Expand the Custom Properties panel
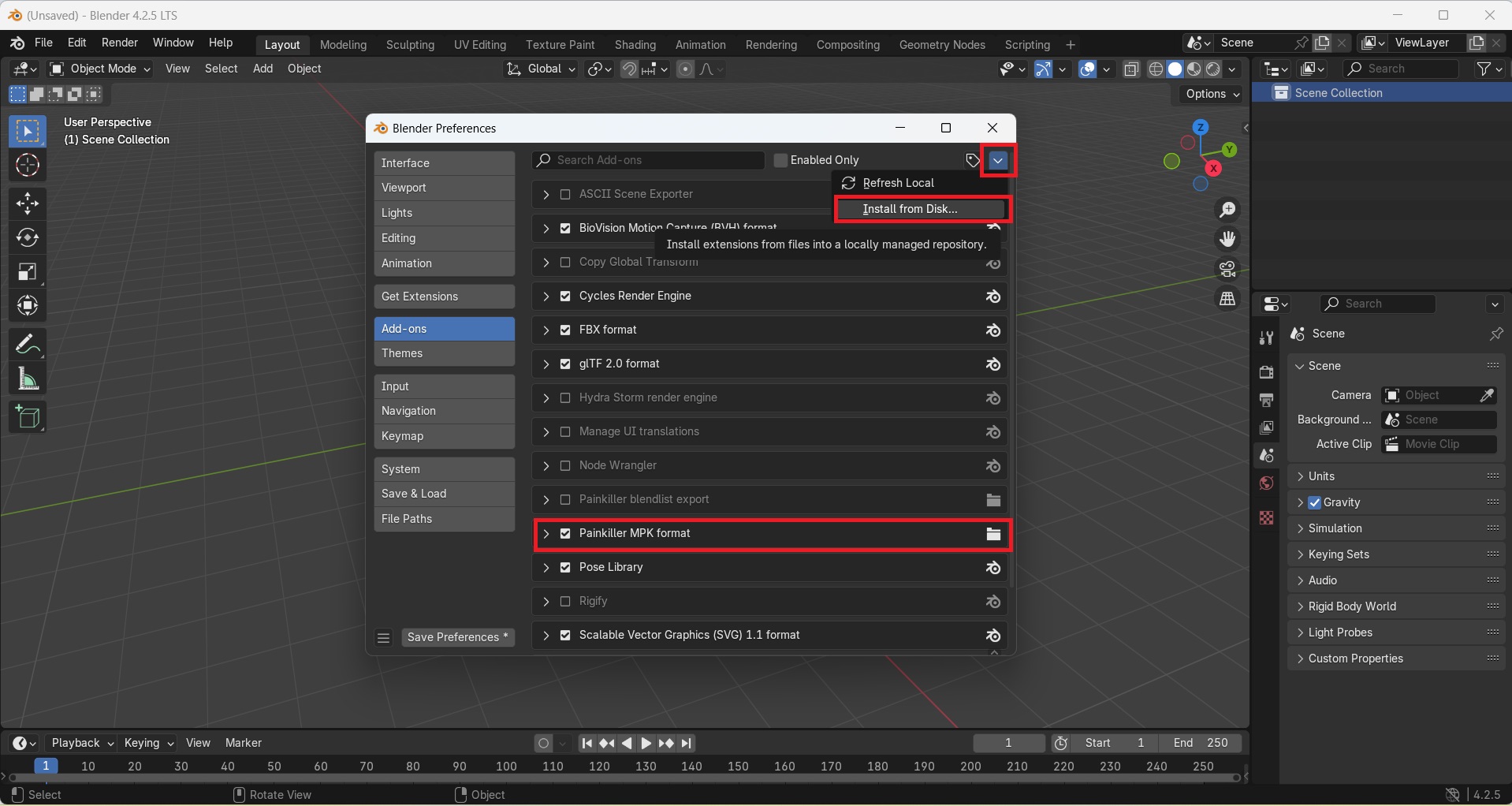 pos(1396,659)
